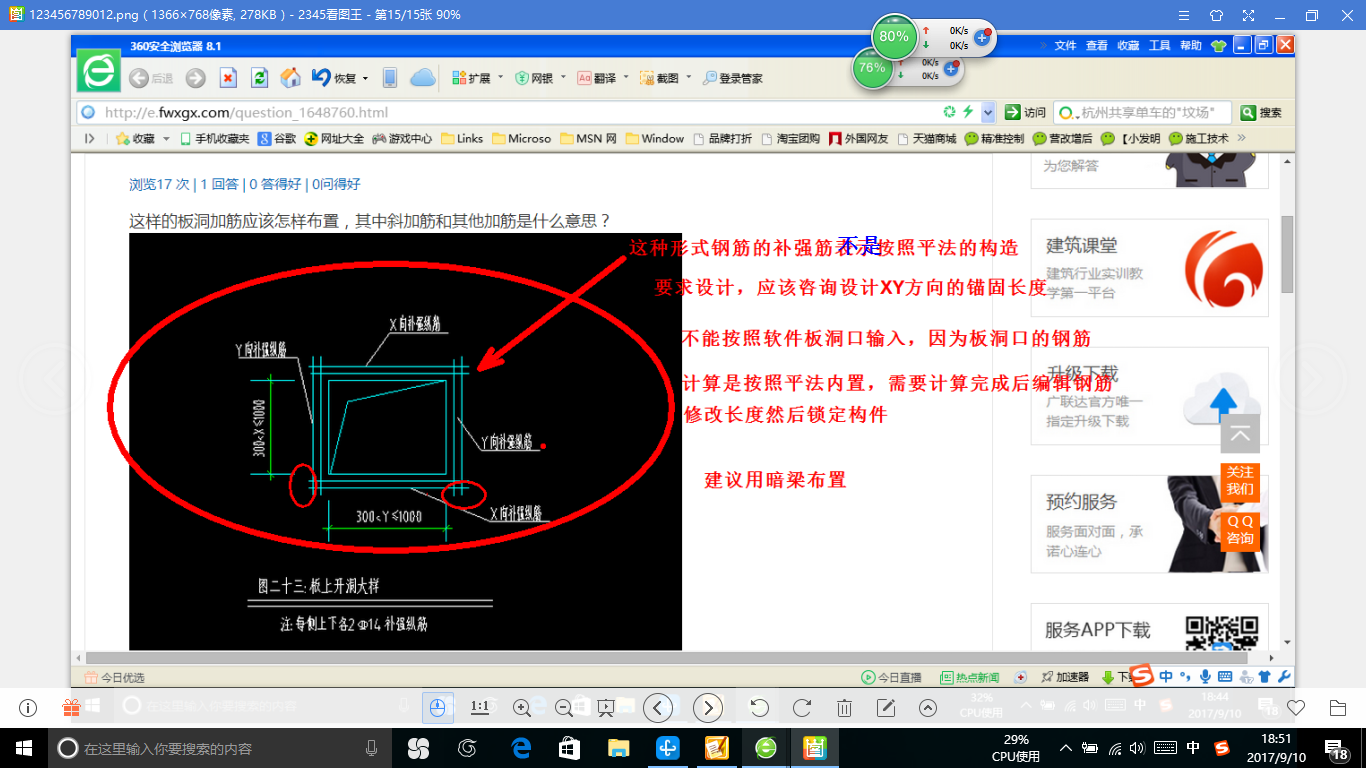Click the orange gift icon in viewer toolbar
The width and height of the screenshot is (1366, 768).
[x=71, y=708]
